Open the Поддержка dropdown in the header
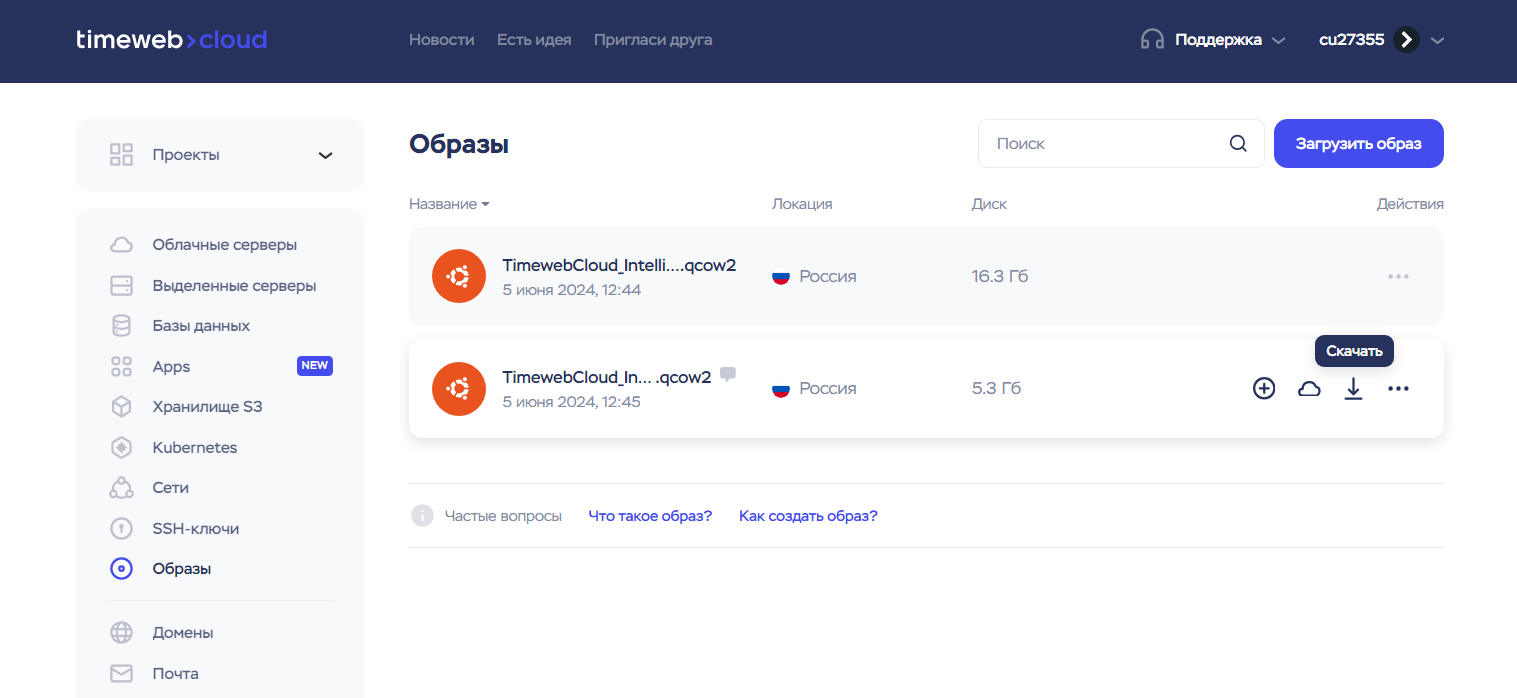This screenshot has width=1517, height=698. pos(1213,40)
